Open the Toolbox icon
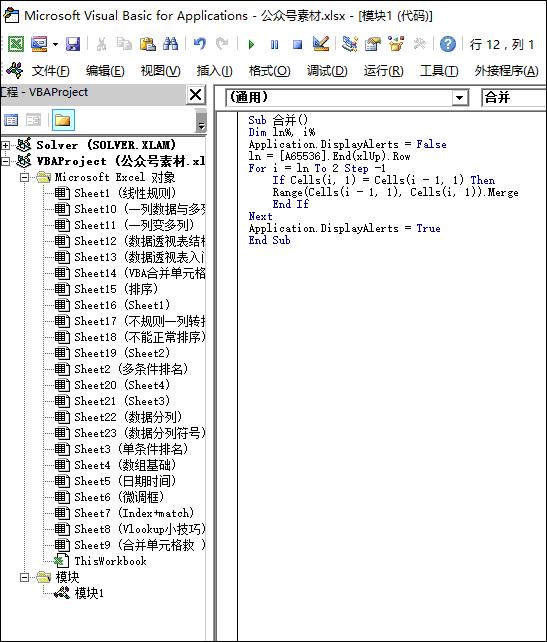547x642 pixels. [x=419, y=43]
